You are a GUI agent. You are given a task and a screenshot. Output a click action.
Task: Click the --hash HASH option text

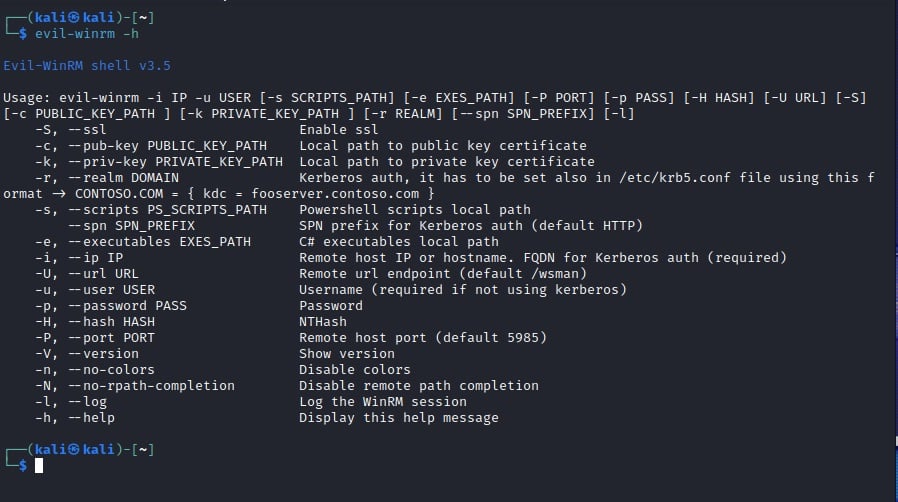pos(111,322)
